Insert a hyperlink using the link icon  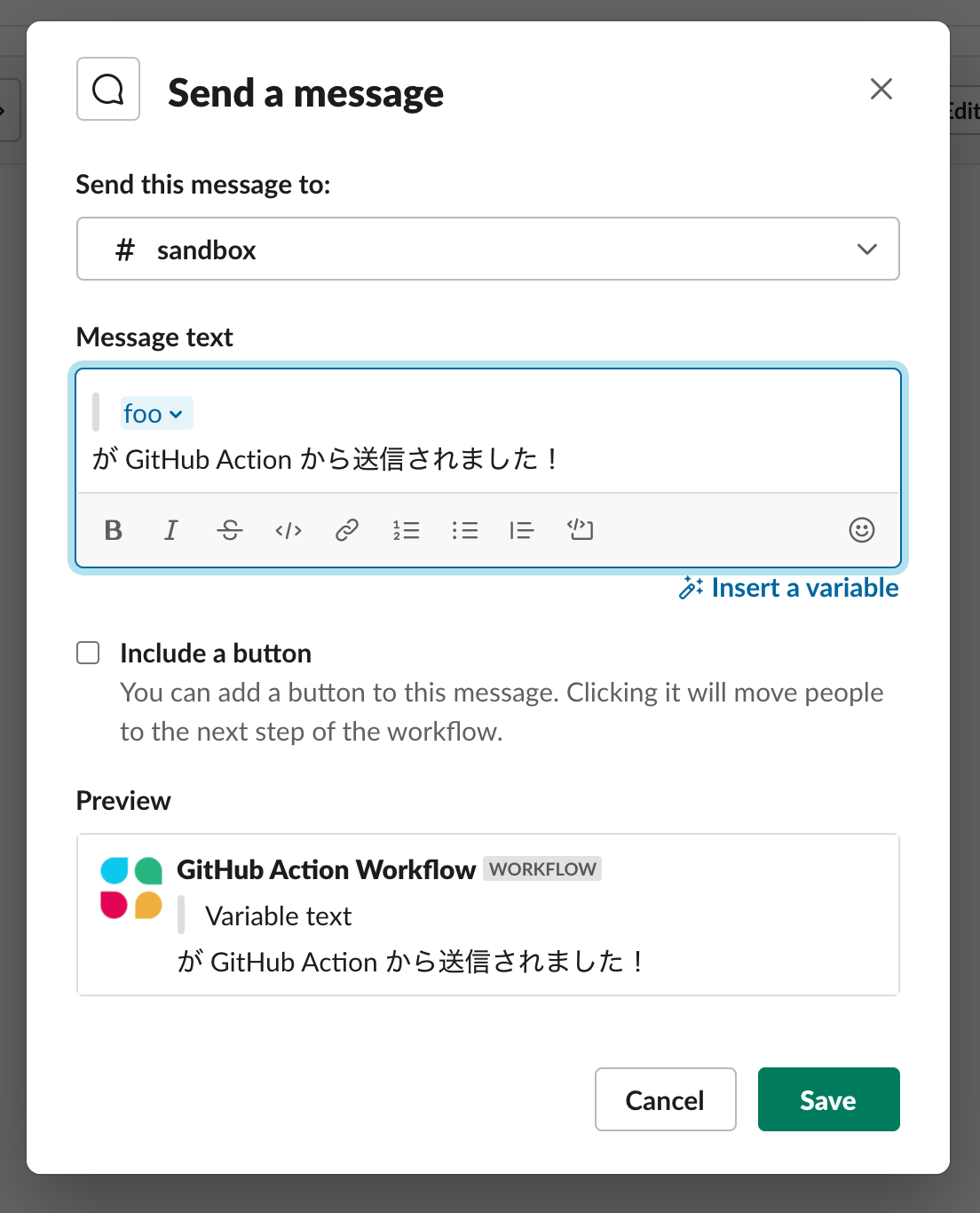[346, 530]
